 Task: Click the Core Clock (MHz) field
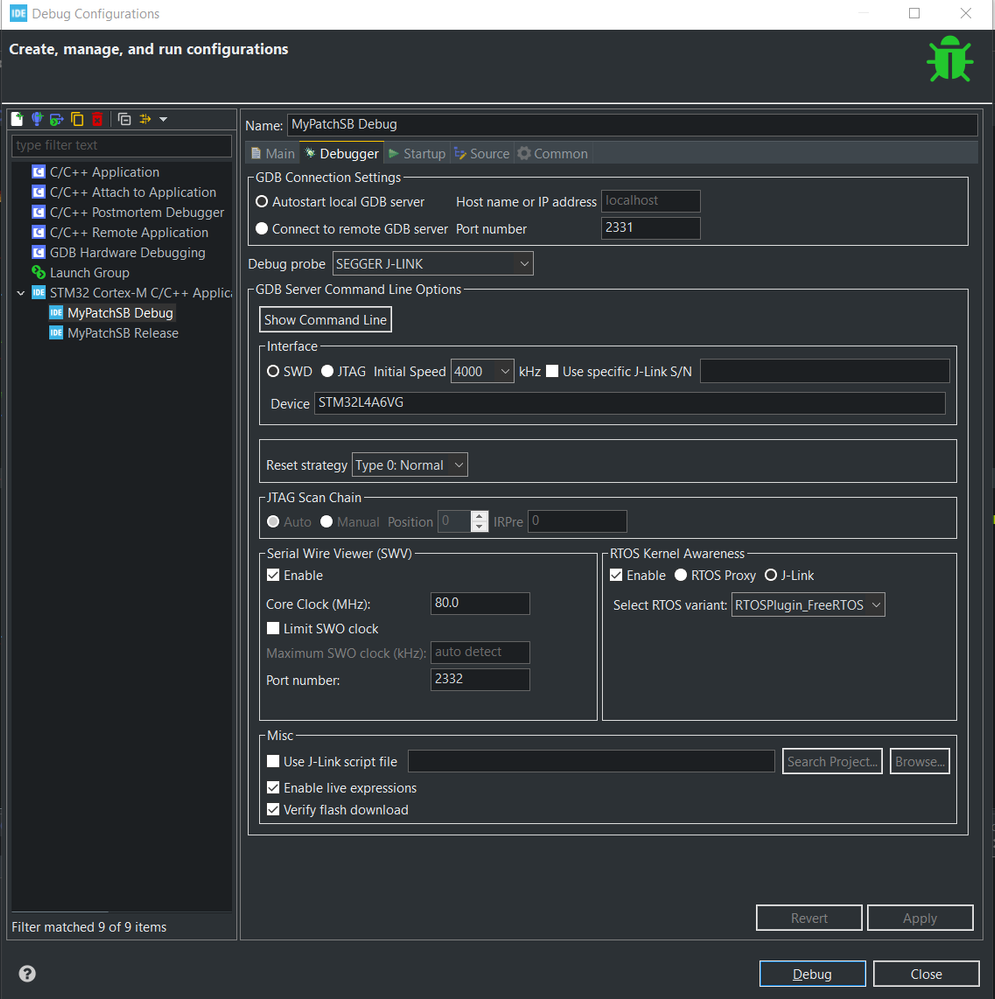pyautogui.click(x=480, y=603)
